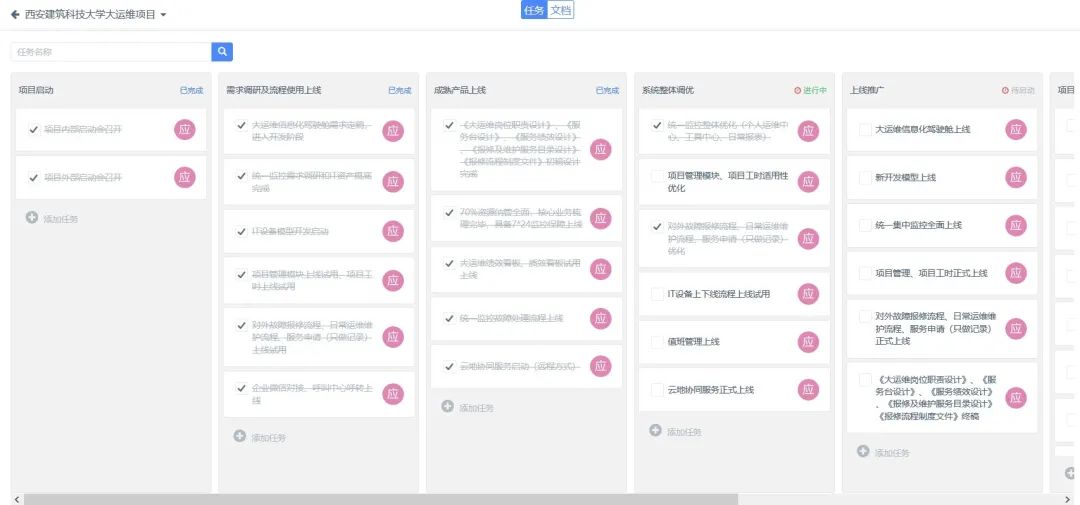Image resolution: width=1080 pixels, height=505 pixels.
Task: Switch to the 文档 tab
Action: click(x=561, y=10)
